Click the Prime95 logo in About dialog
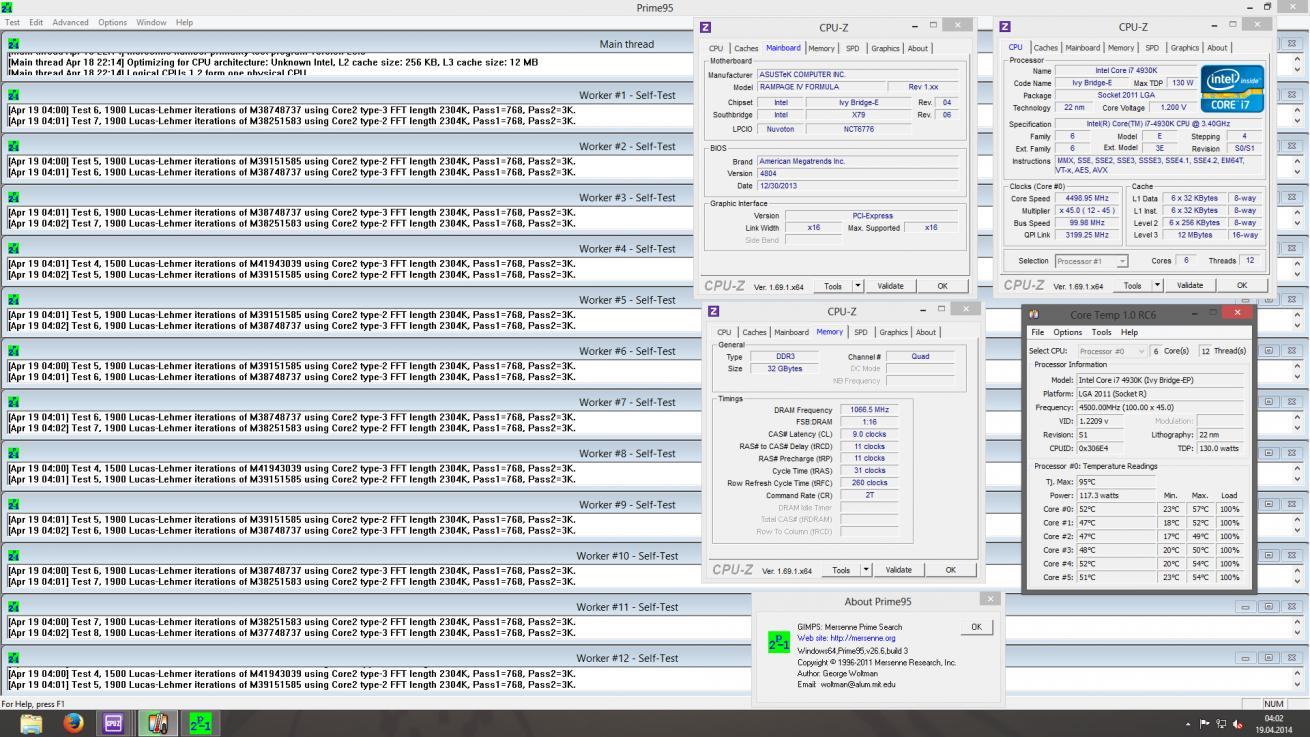The height and width of the screenshot is (737, 1310). pos(779,642)
